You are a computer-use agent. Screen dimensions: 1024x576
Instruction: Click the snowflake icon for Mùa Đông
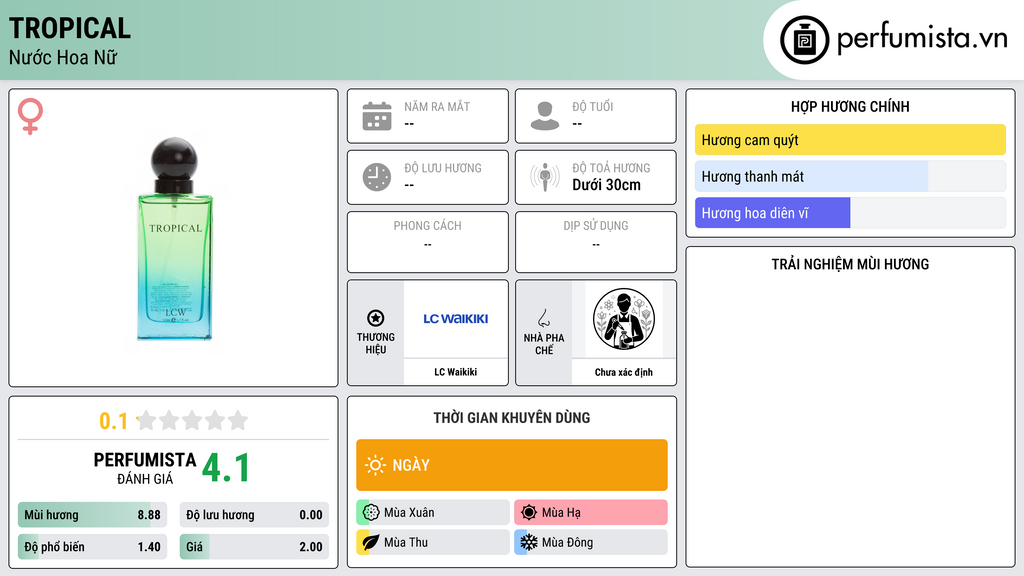tap(528, 542)
